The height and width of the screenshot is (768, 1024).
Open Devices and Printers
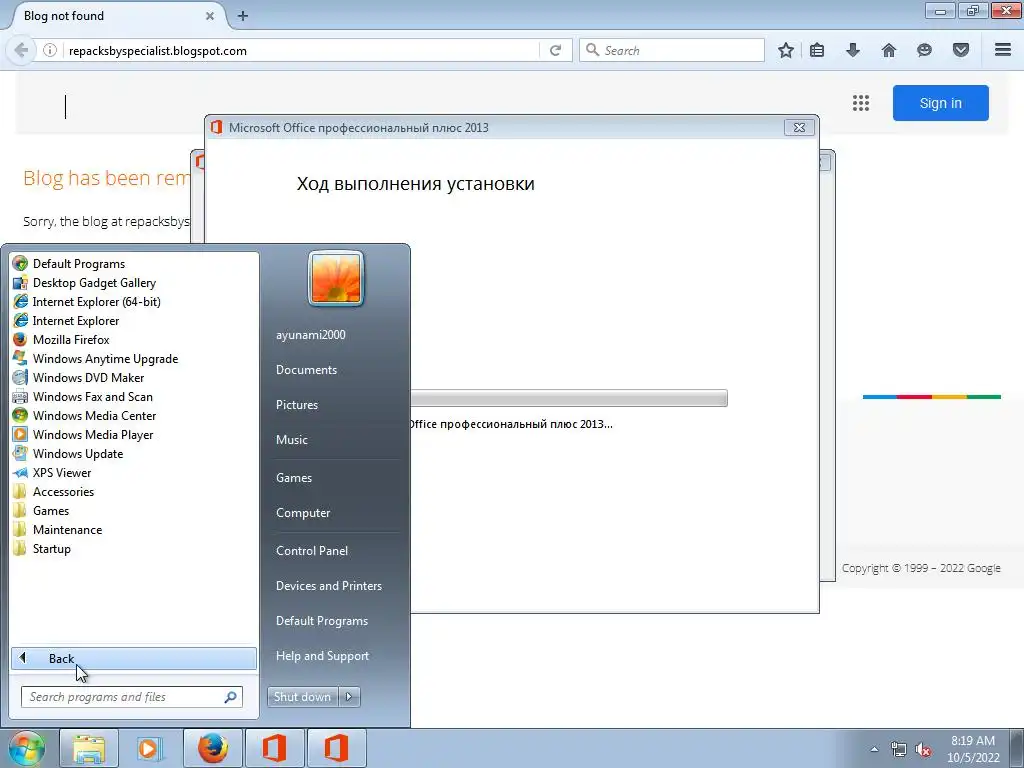tap(328, 586)
